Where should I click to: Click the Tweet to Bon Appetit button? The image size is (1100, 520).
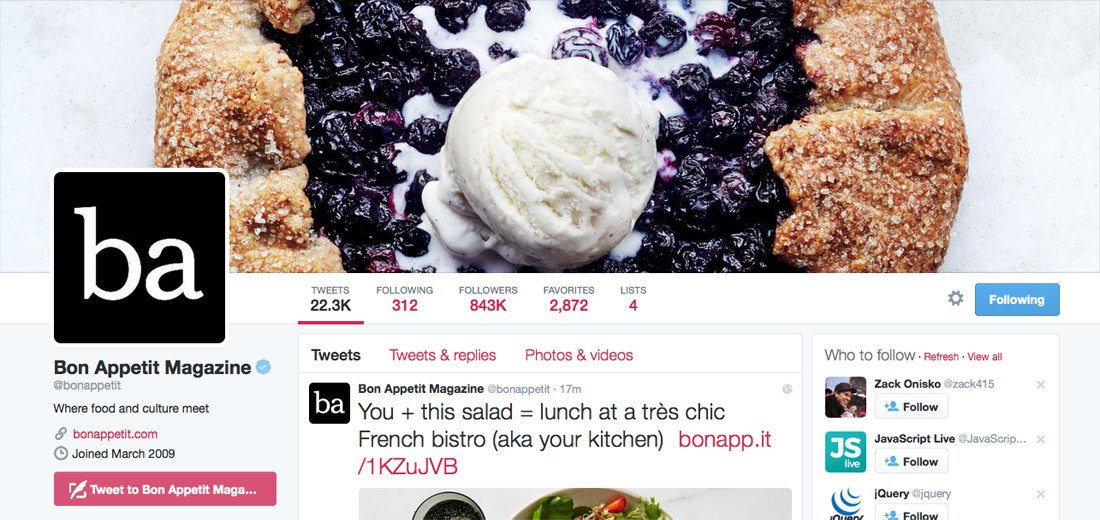point(165,489)
